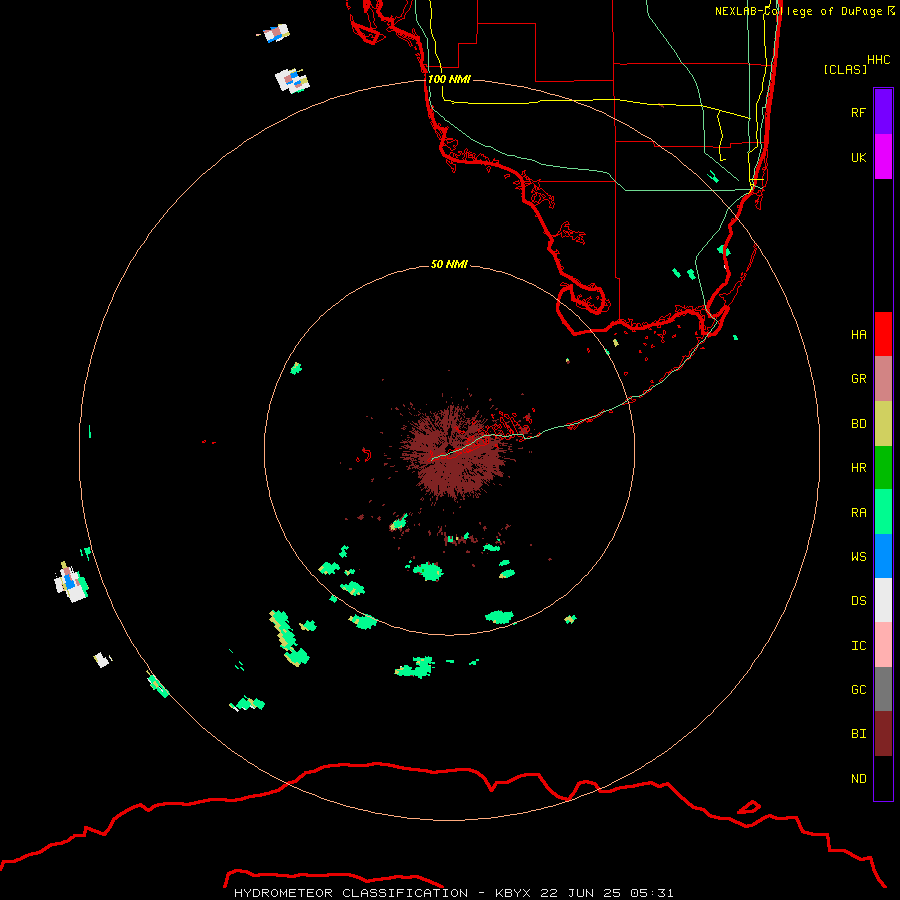The image size is (900, 900).
Task: Click the ND legend label text
Action: pyautogui.click(x=859, y=778)
